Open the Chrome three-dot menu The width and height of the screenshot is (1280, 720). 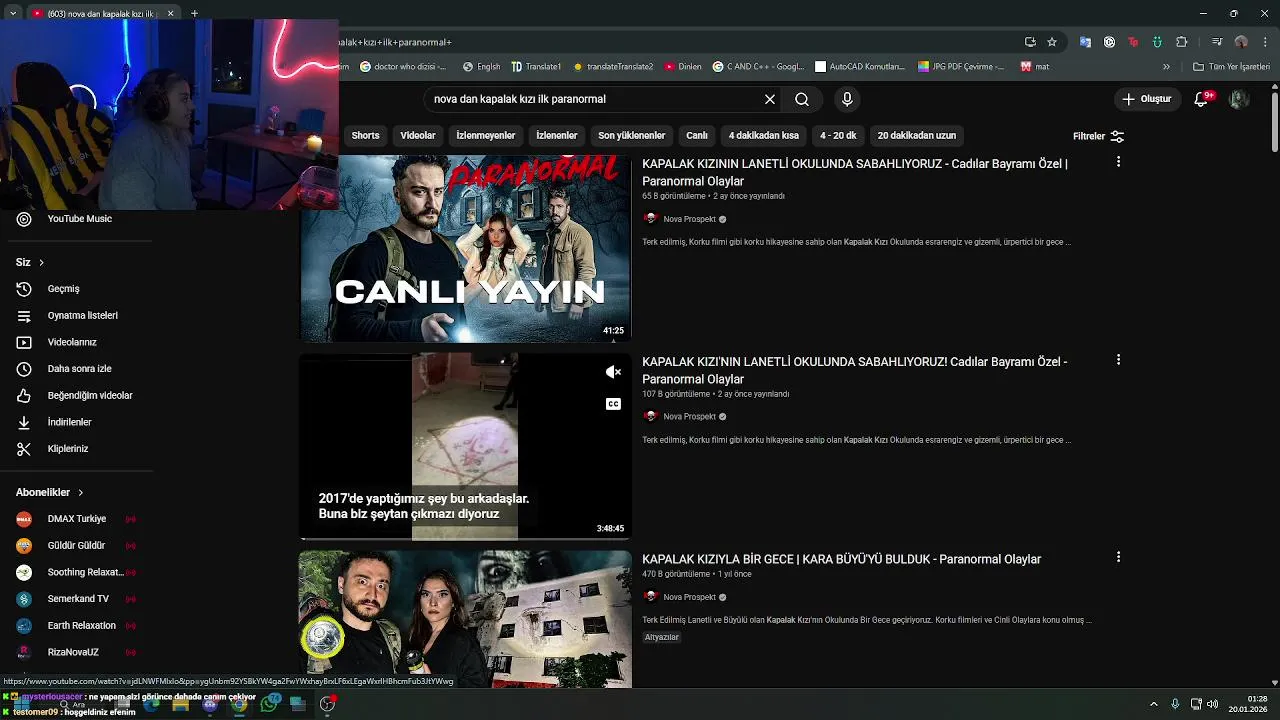pos(1264,42)
